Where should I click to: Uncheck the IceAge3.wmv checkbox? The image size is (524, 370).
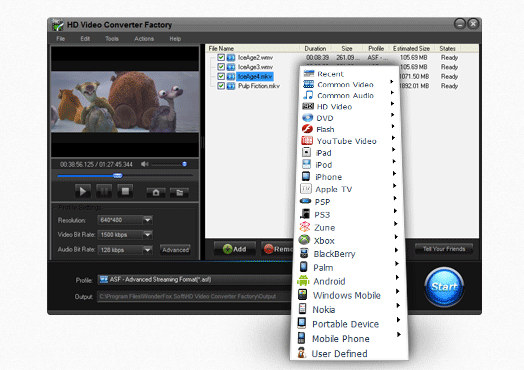click(x=221, y=67)
